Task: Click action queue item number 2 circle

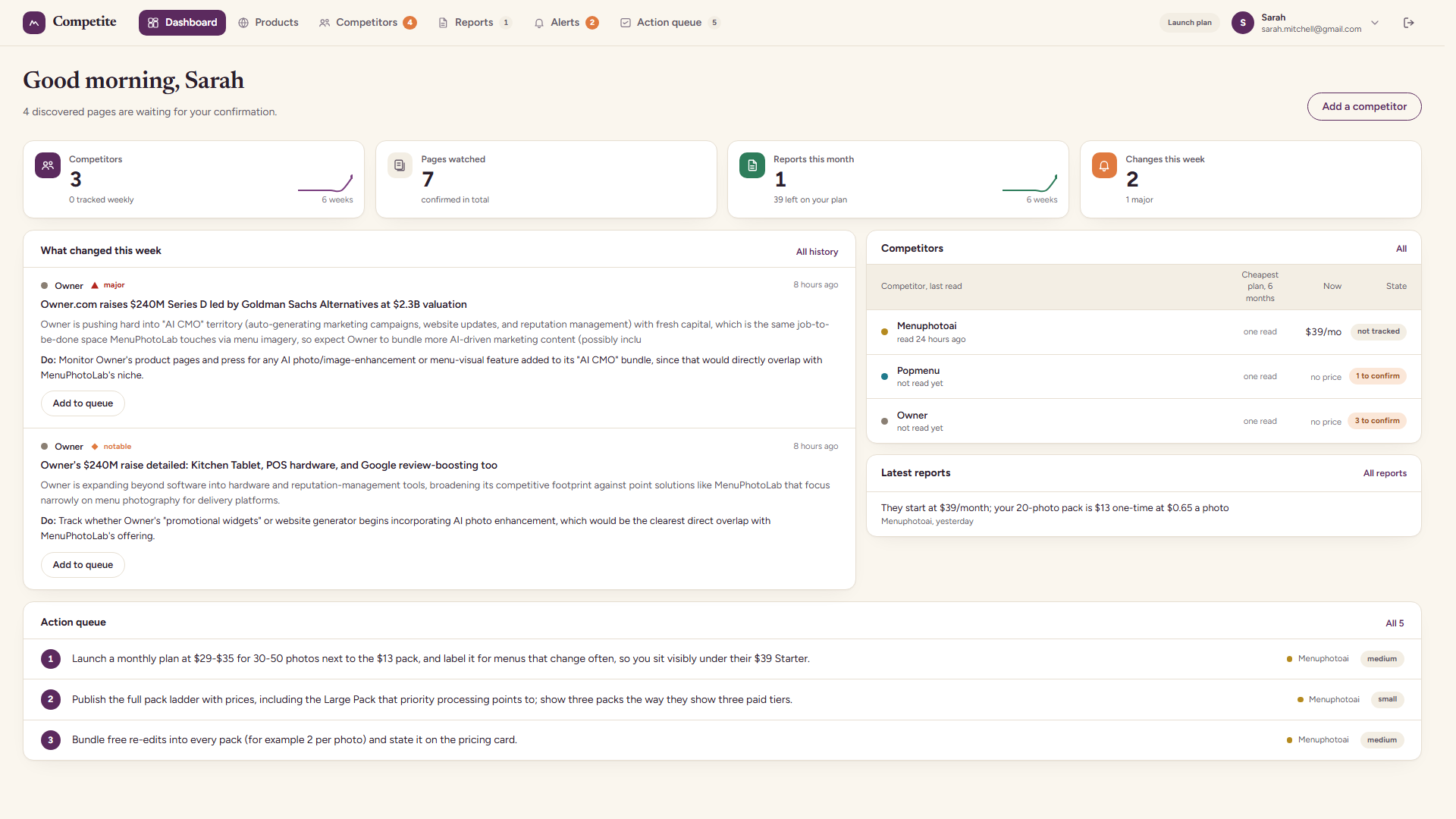Action: [51, 699]
